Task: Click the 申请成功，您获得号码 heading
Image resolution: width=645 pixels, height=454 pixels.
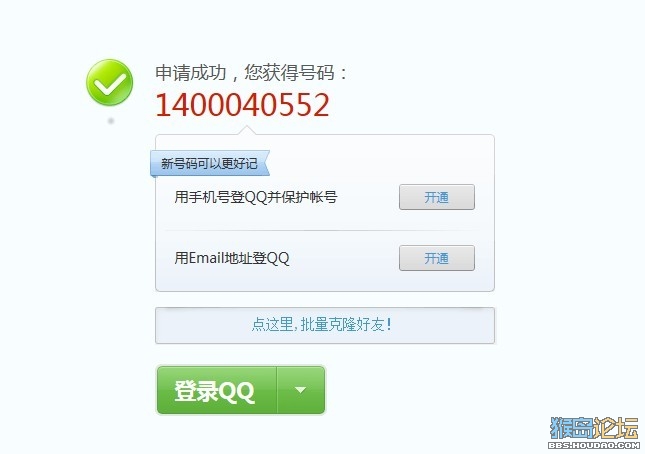Action: pos(251,73)
